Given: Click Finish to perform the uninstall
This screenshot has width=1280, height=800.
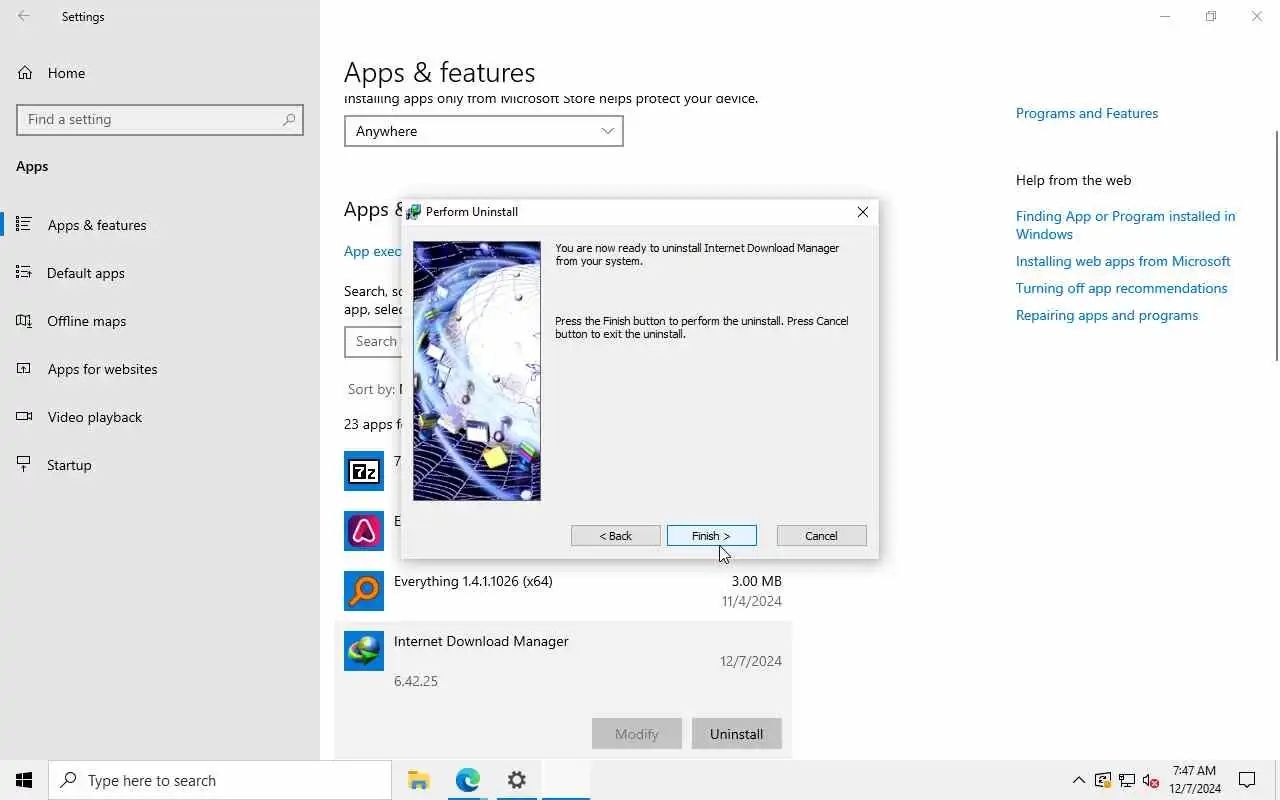Looking at the screenshot, I should 711,536.
